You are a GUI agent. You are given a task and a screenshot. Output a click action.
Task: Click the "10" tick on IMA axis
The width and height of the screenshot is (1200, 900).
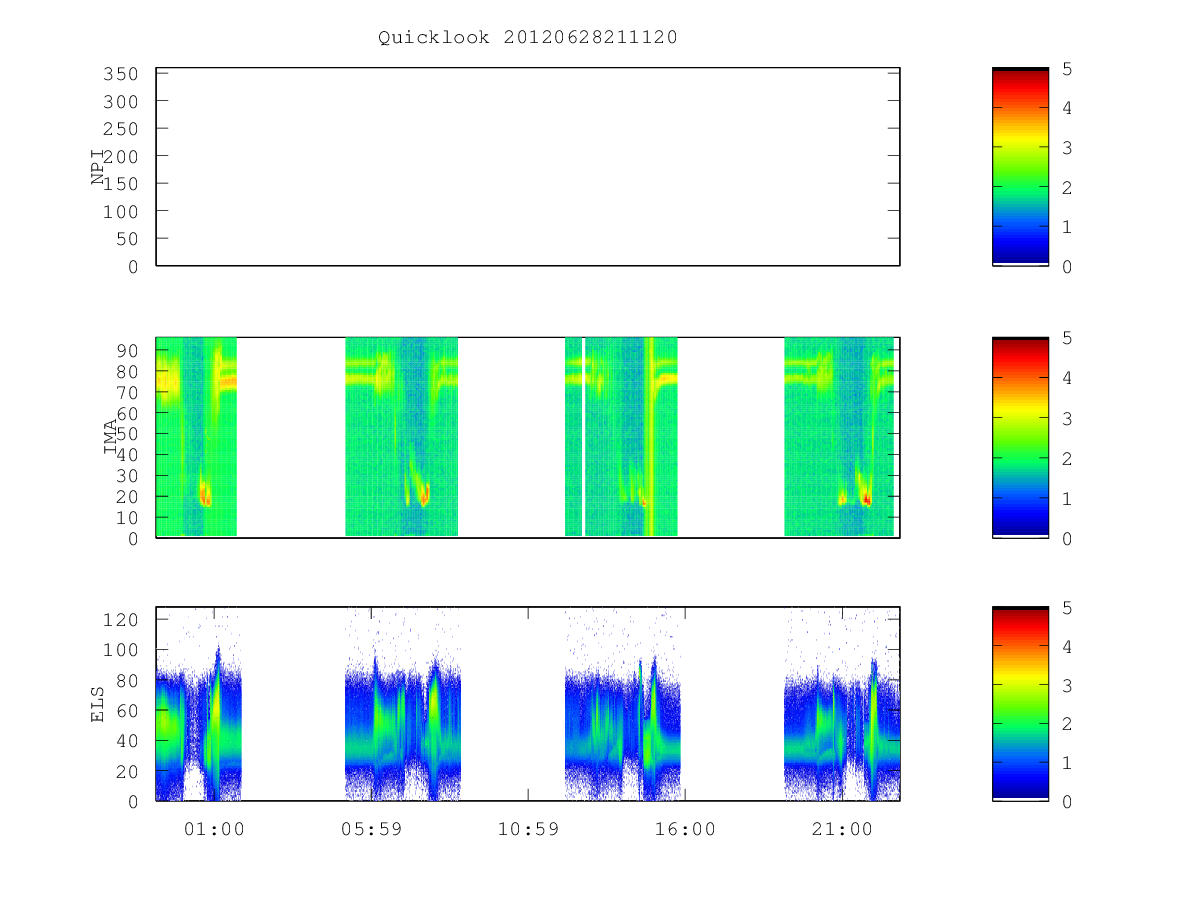[x=127, y=518]
